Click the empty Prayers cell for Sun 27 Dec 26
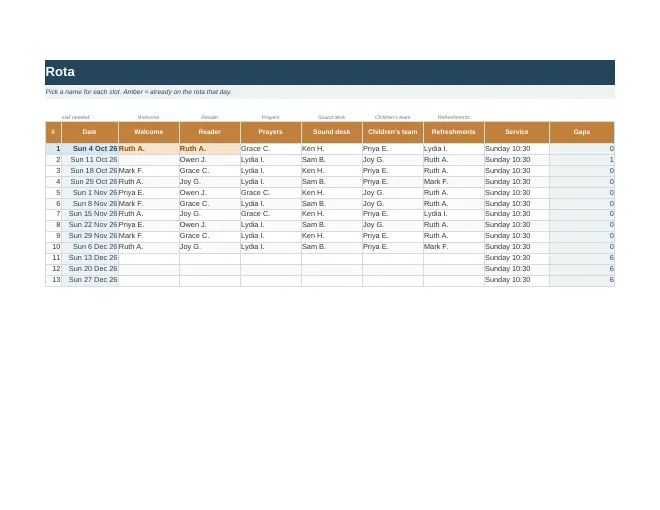Viewport: 660px width, 510px height. click(x=271, y=279)
